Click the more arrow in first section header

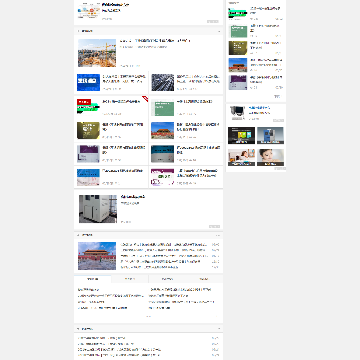tap(219, 31)
